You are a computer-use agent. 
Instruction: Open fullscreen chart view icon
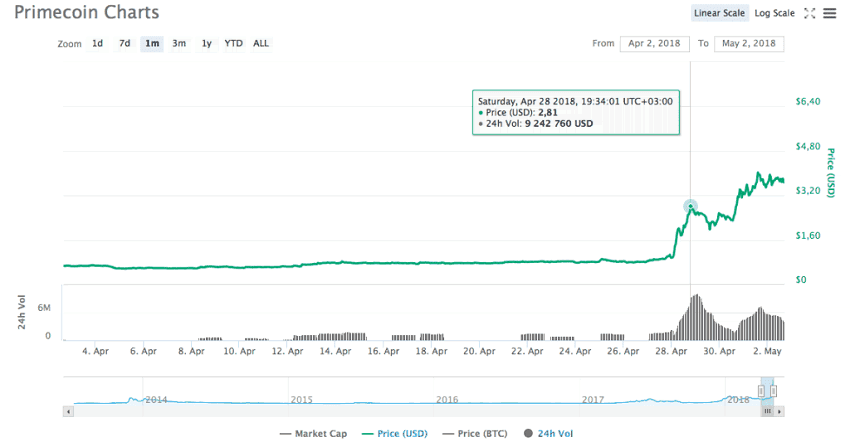(x=810, y=13)
